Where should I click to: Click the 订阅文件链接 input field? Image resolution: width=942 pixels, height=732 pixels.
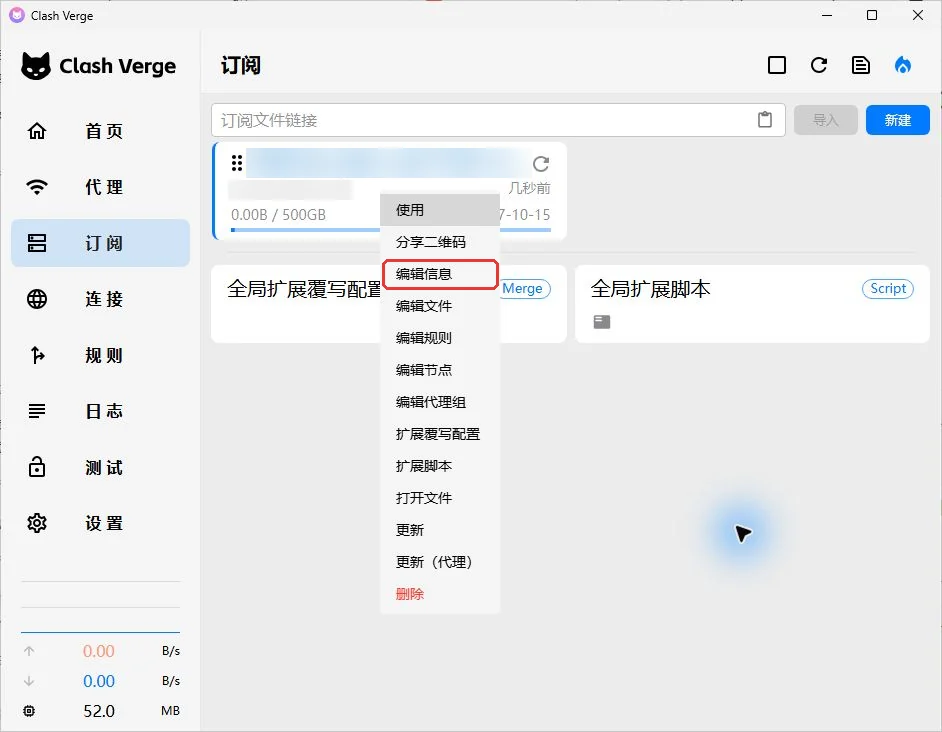[x=498, y=120]
